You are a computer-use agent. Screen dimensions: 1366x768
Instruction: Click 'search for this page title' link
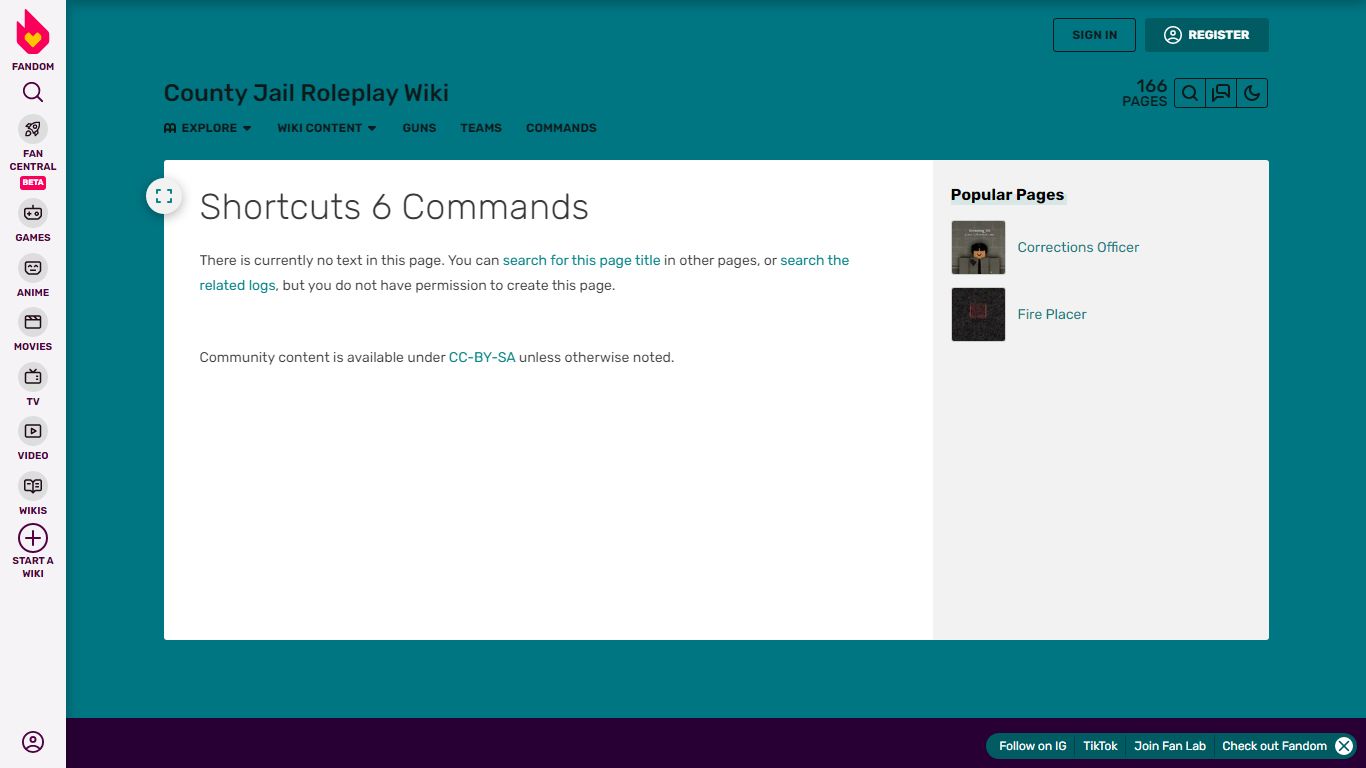[x=582, y=260]
